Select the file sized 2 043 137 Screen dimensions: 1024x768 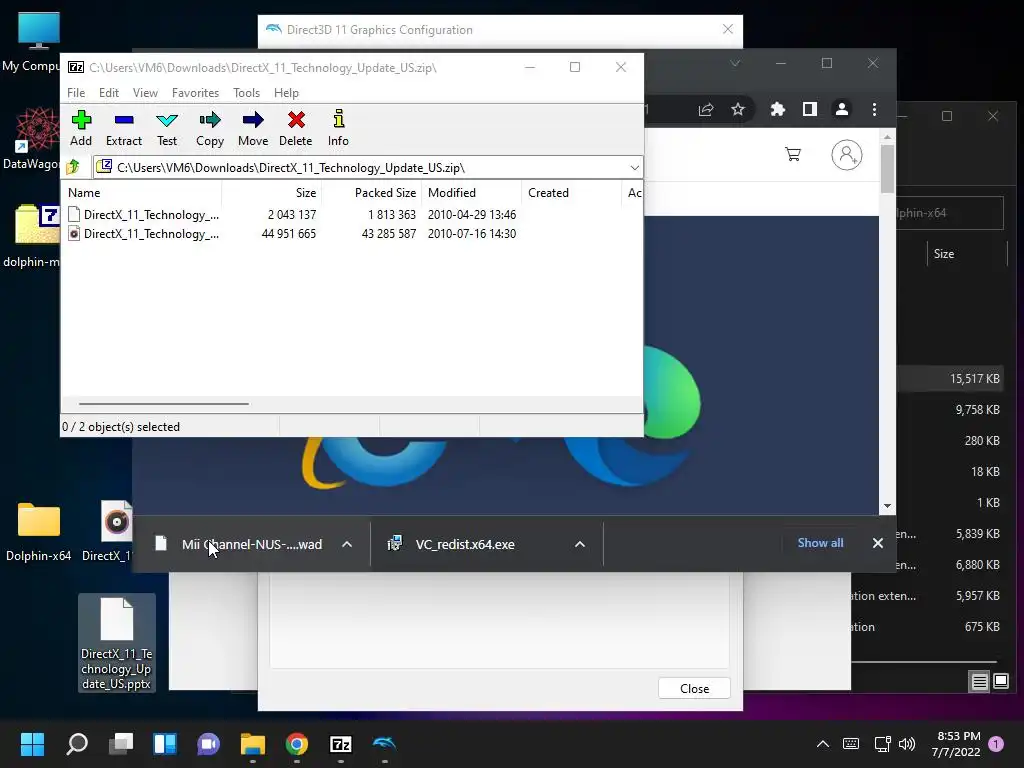[291, 215]
